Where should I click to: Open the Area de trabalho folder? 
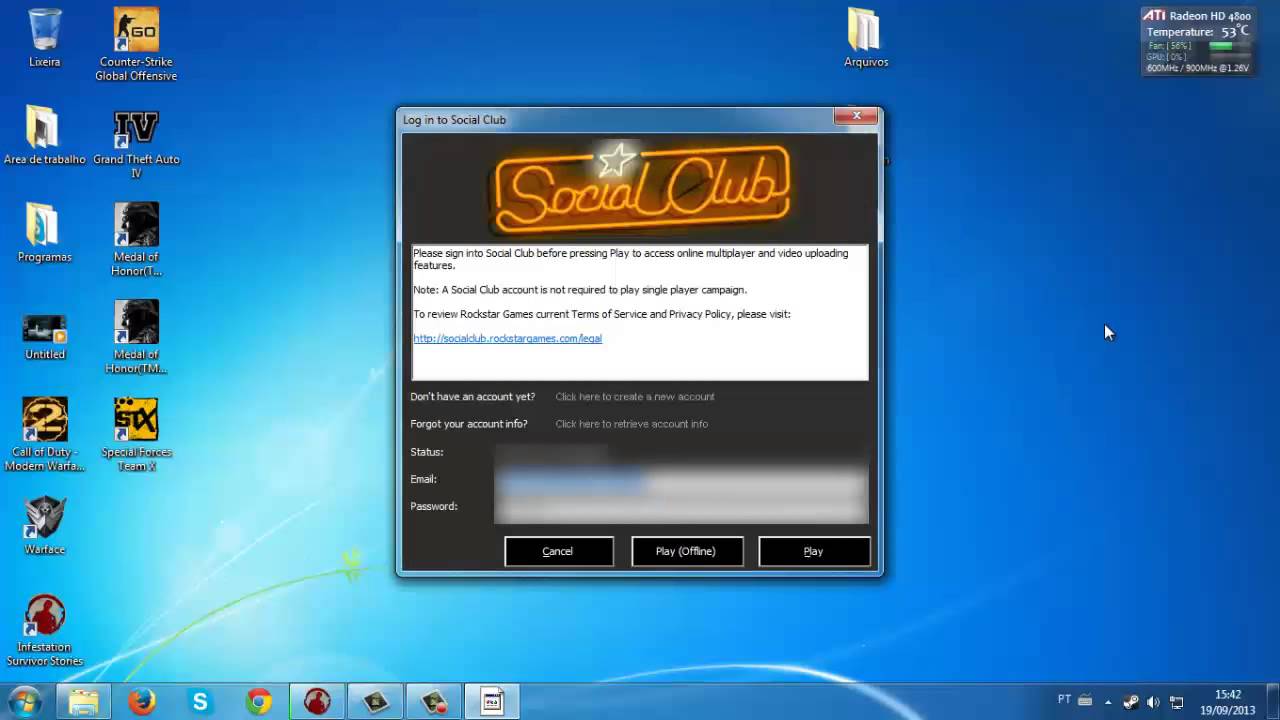click(x=44, y=135)
